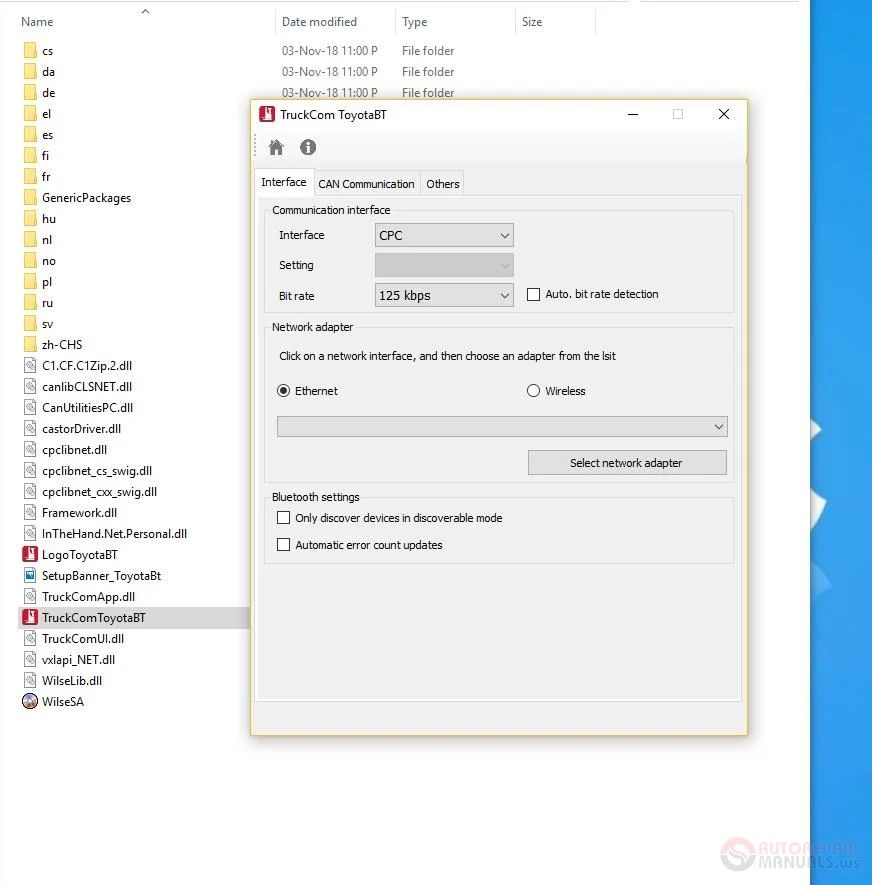Open the Interface CPC dropdown
Screen dimensions: 872x885
(444, 235)
